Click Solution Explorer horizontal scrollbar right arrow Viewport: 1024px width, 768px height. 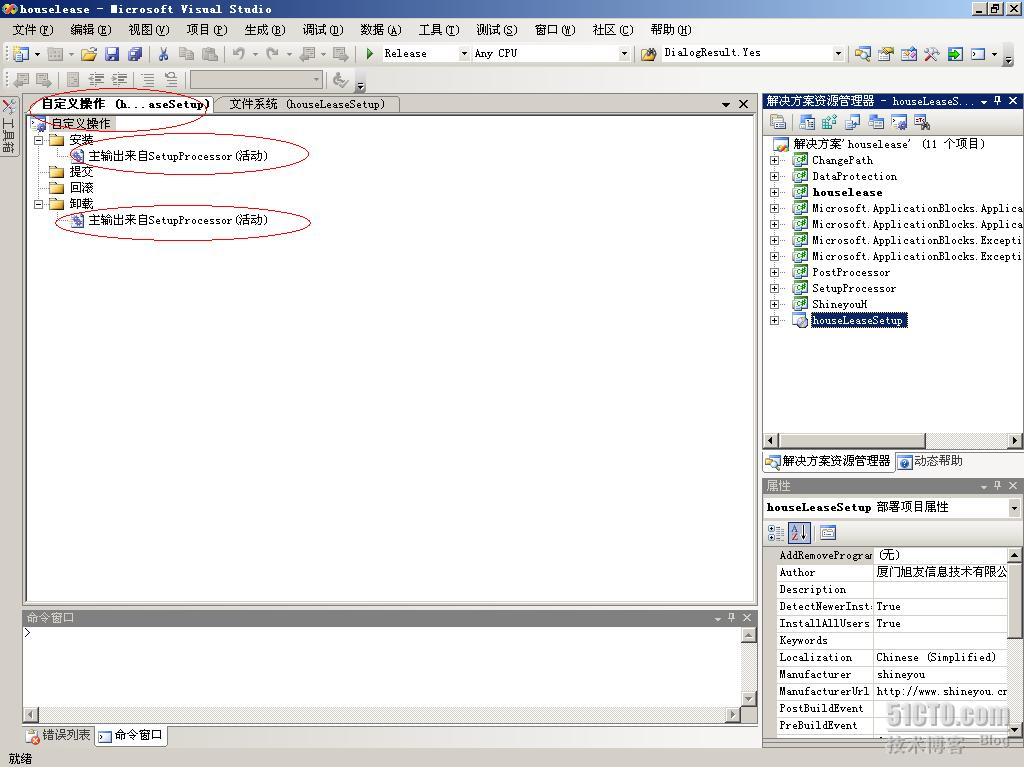[1014, 441]
